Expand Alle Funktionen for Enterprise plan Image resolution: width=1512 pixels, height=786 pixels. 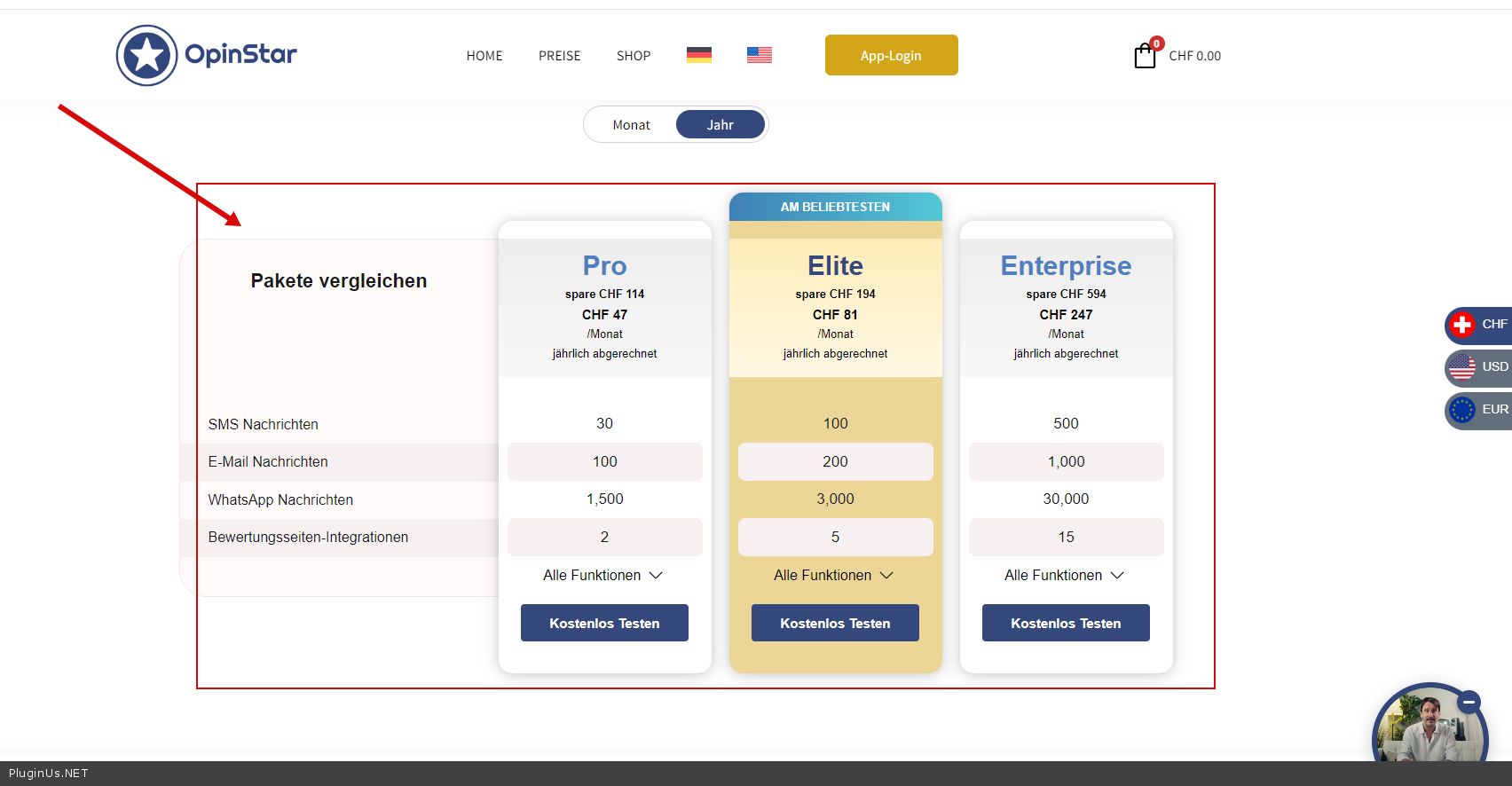[x=1065, y=576]
